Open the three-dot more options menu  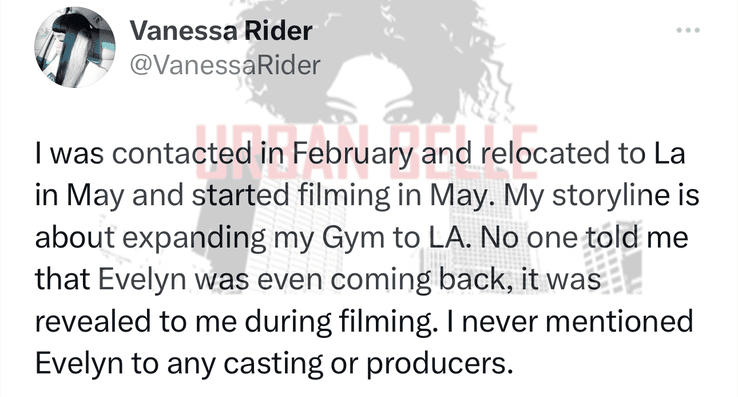(688, 31)
